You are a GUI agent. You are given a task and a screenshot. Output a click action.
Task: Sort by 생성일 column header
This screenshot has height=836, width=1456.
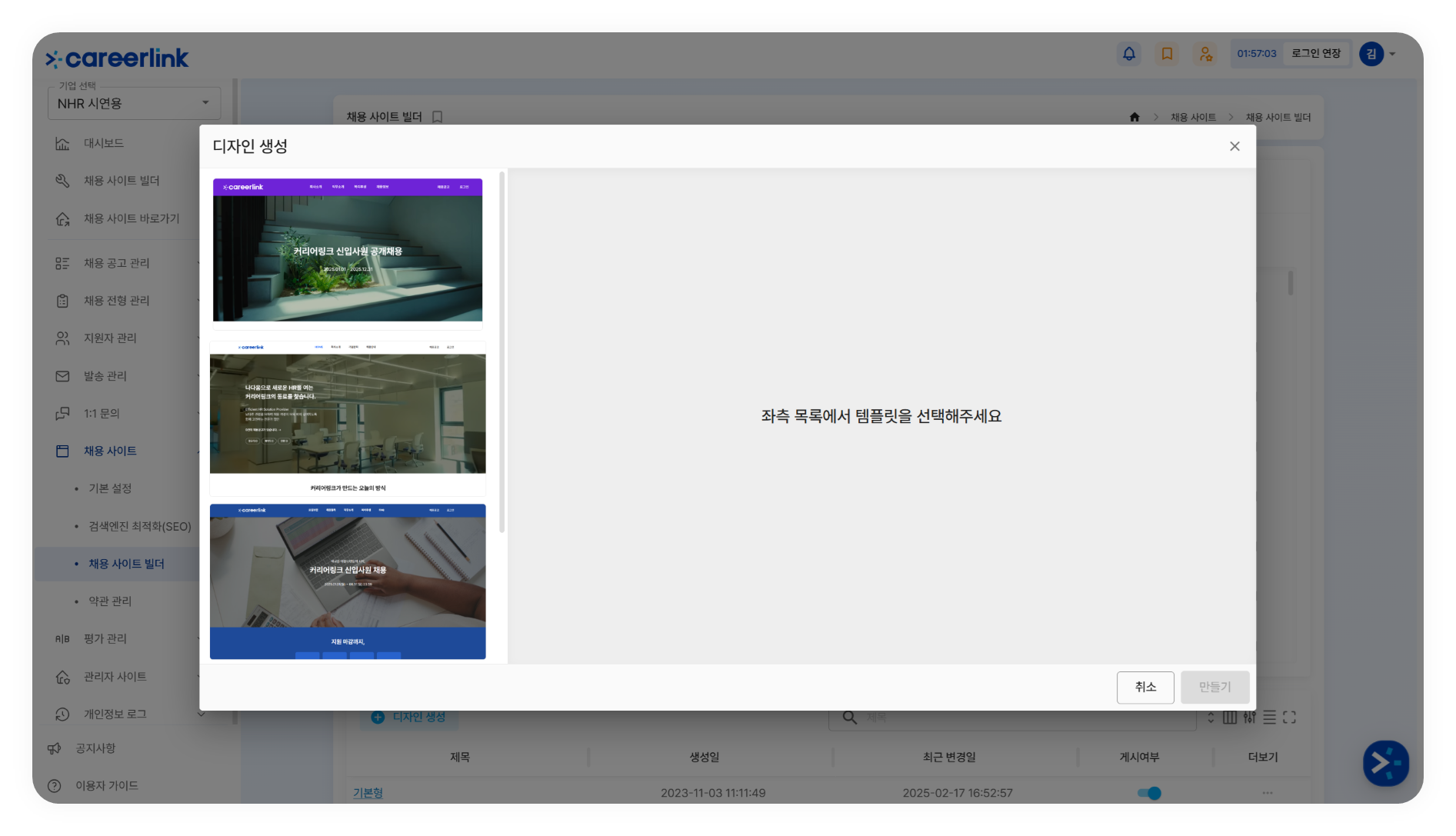click(705, 758)
